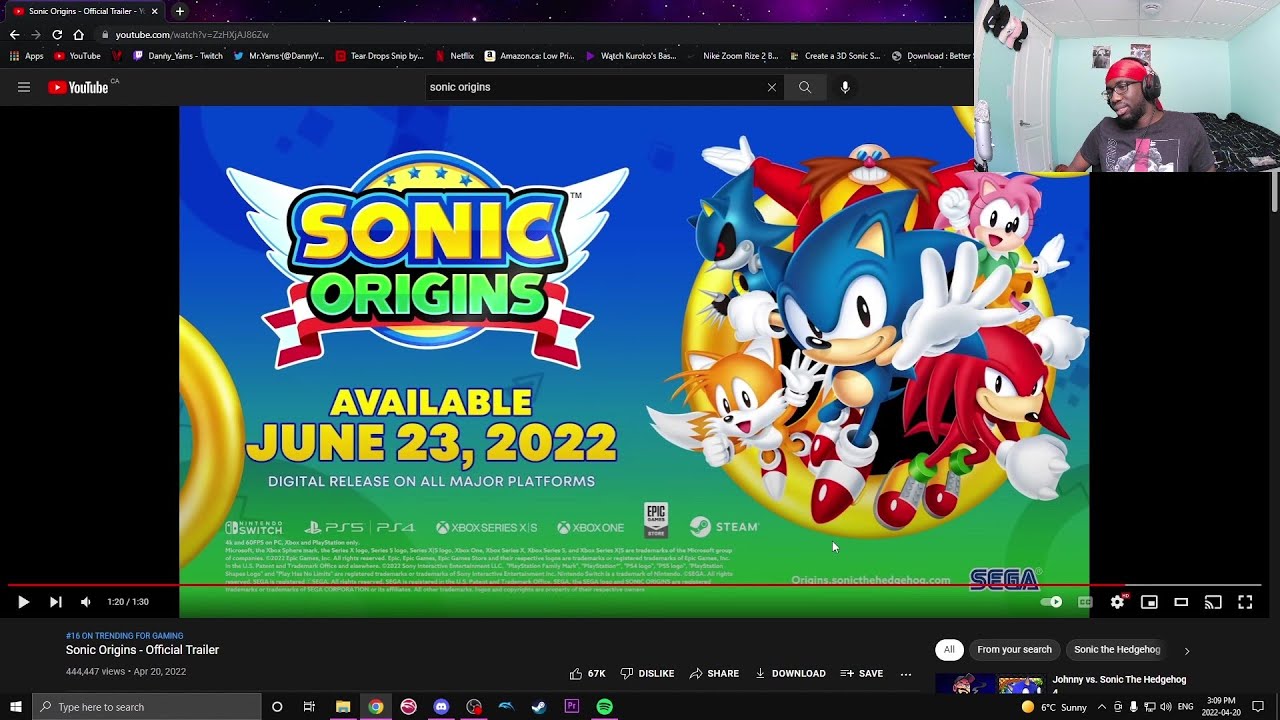Open the #16 on Trending for Gaming link
This screenshot has height=720, width=1280.
tap(124, 636)
